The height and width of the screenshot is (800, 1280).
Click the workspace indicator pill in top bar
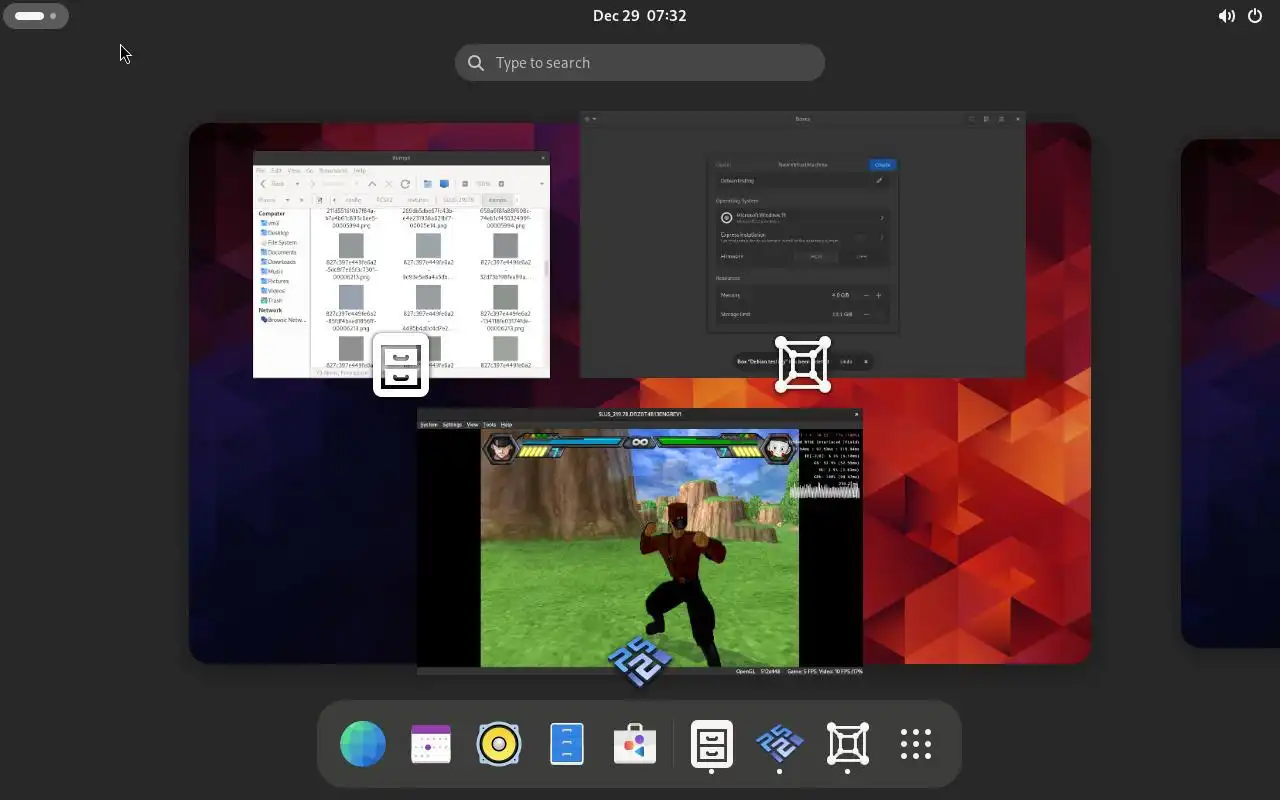(36, 16)
